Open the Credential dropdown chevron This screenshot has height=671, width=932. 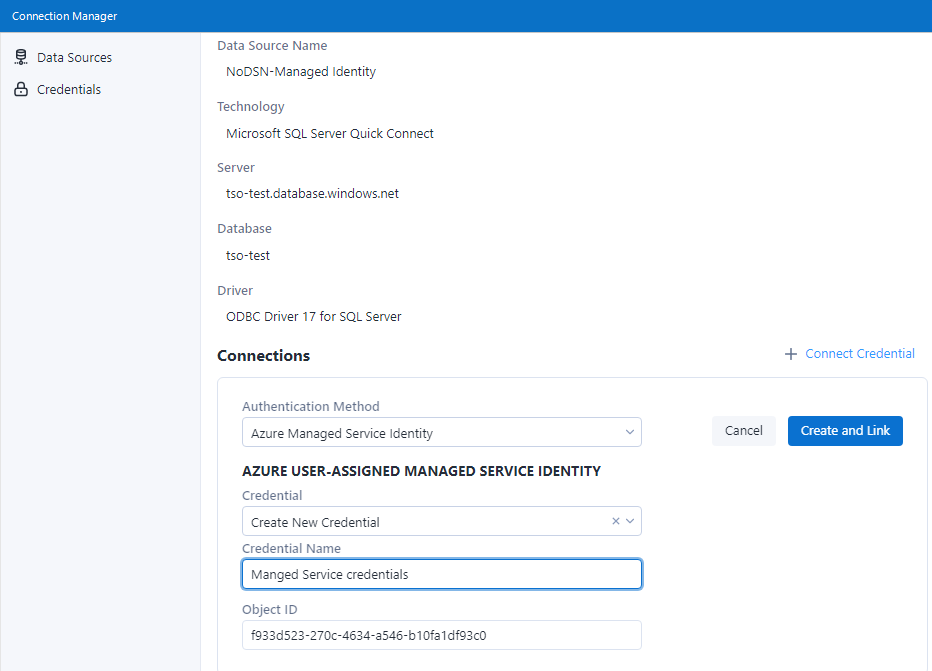630,521
